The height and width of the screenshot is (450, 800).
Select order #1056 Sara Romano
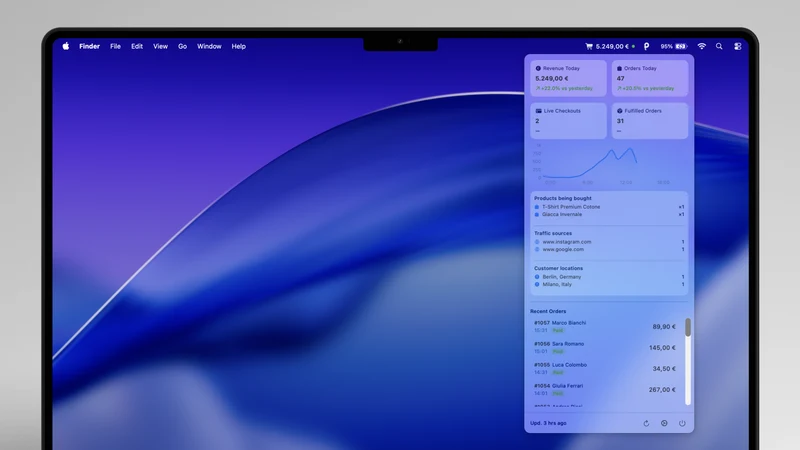[606, 347]
